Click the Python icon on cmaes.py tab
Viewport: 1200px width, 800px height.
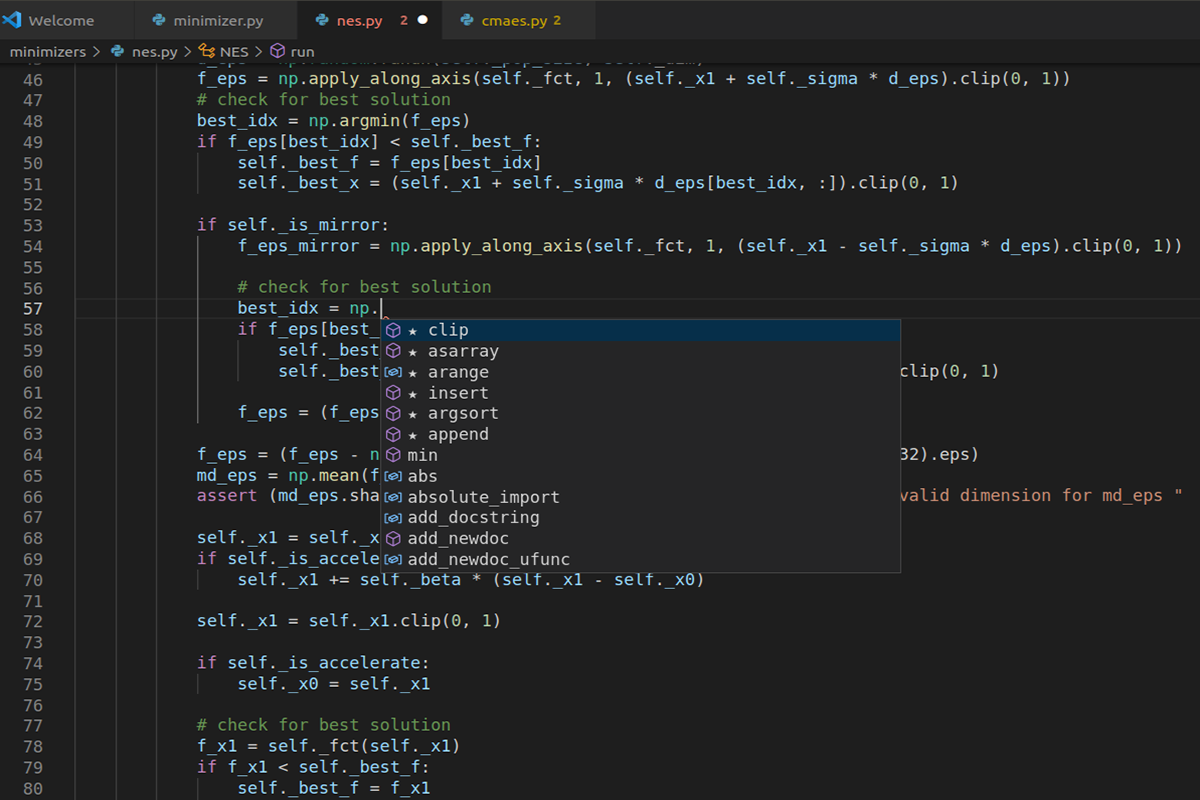click(467, 20)
